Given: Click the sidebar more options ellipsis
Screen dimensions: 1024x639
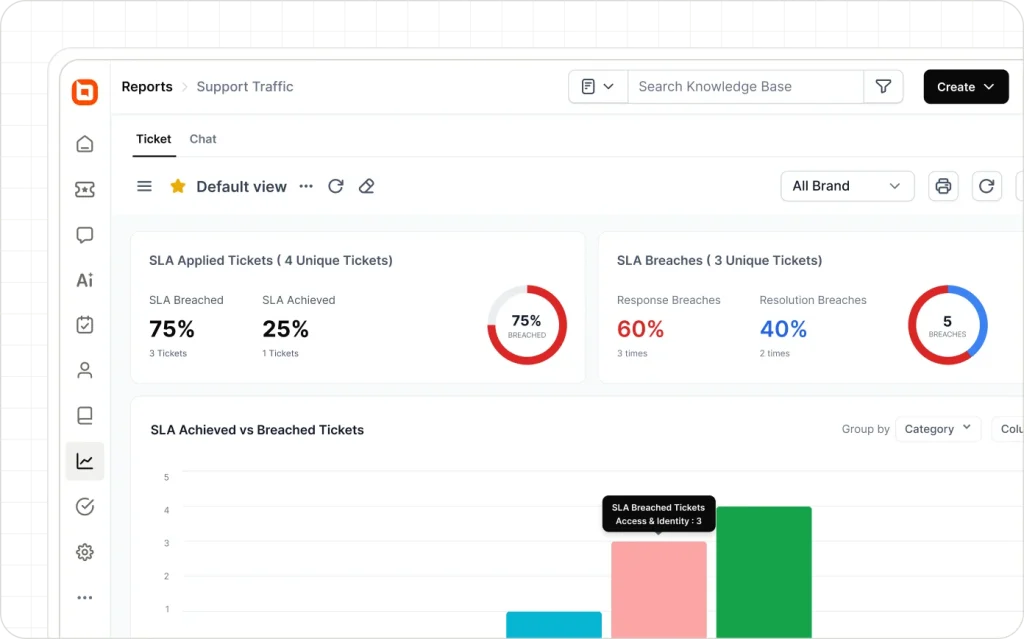Looking at the screenshot, I should 85,597.
